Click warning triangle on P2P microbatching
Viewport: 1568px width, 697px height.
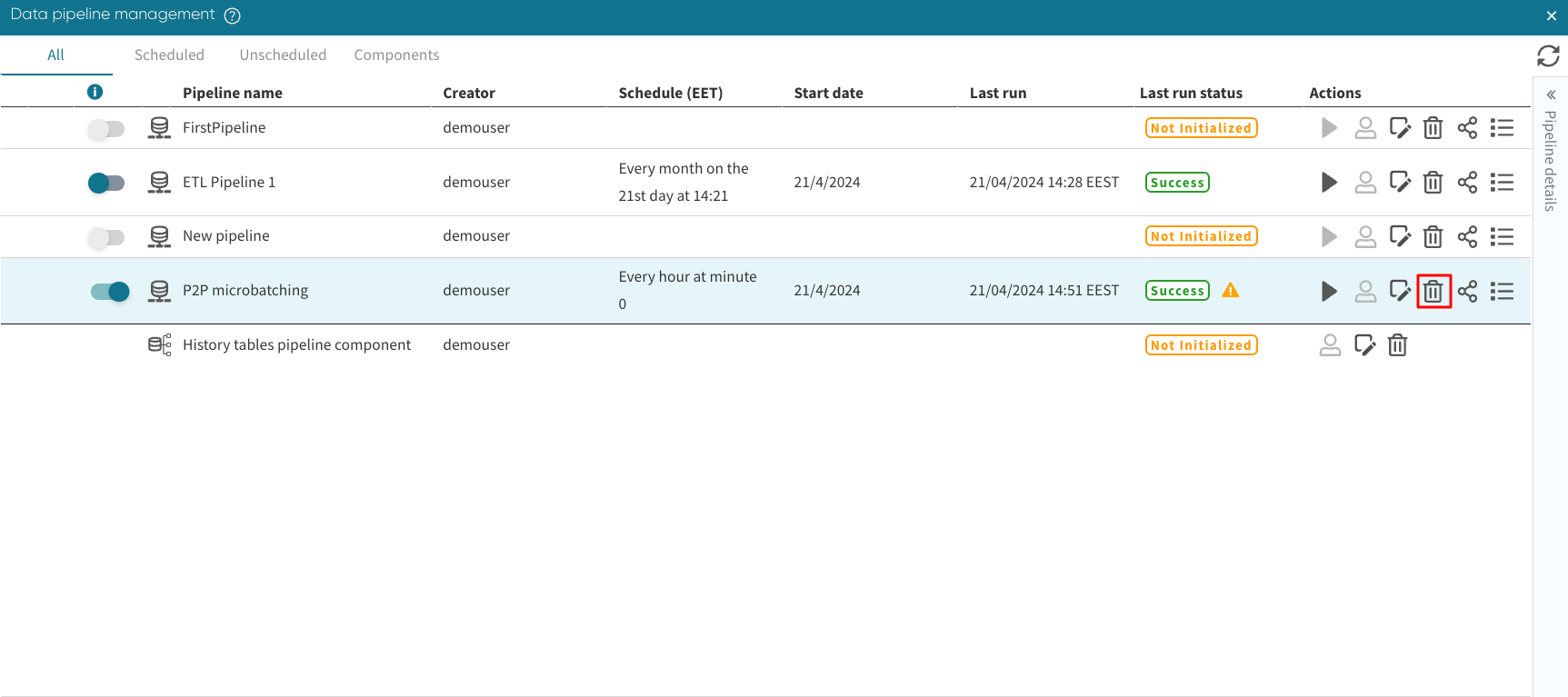point(1230,291)
